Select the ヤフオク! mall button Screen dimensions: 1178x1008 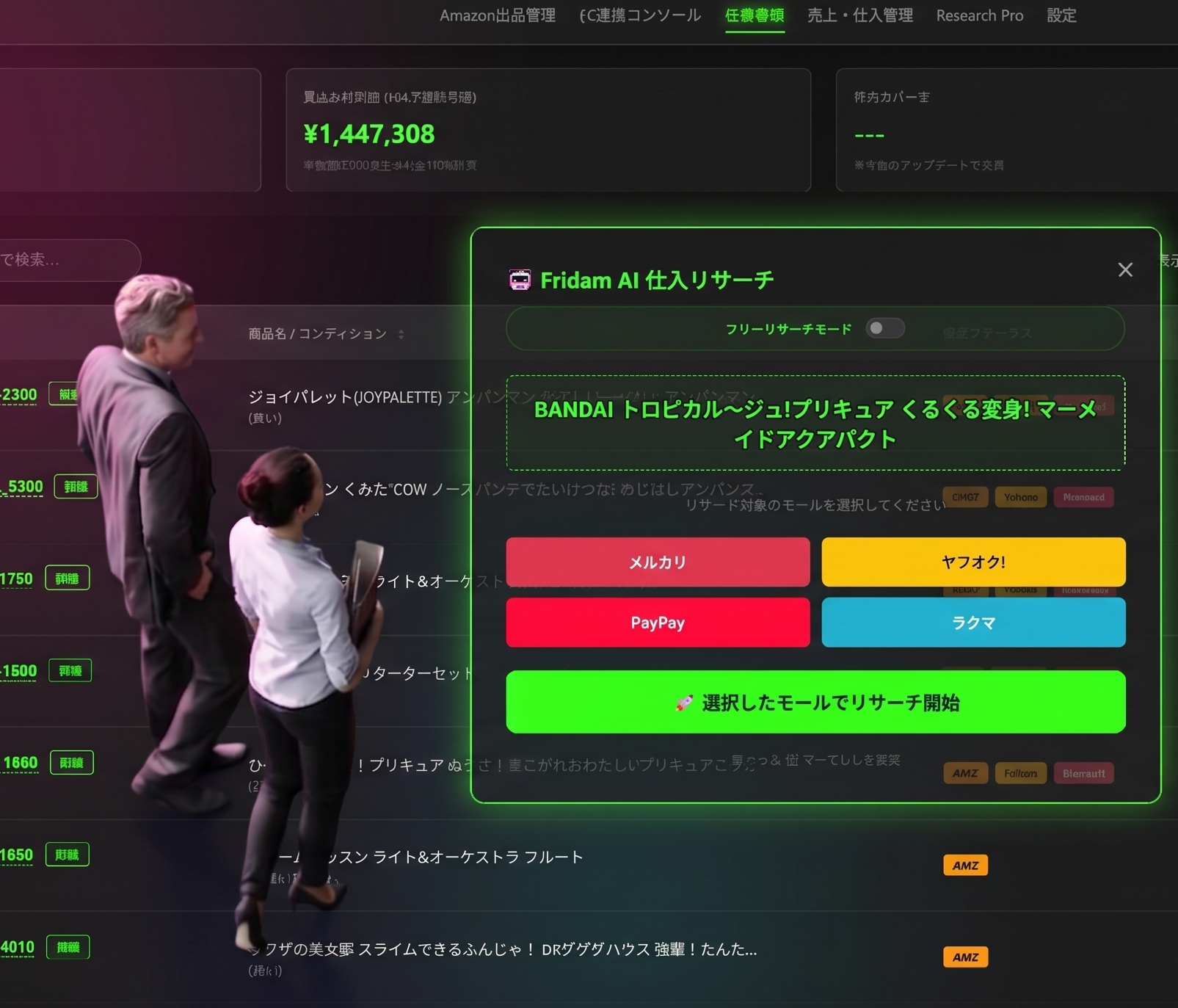(x=973, y=562)
